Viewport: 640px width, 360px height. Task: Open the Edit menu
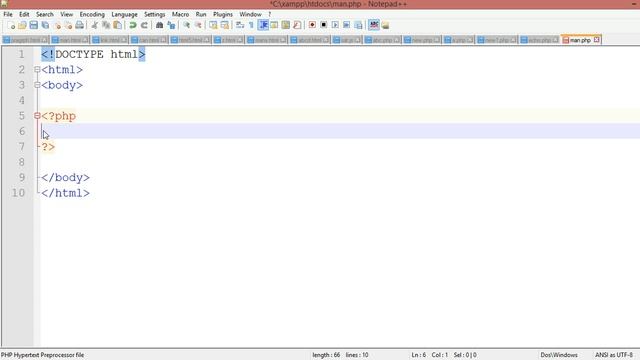click(24, 14)
